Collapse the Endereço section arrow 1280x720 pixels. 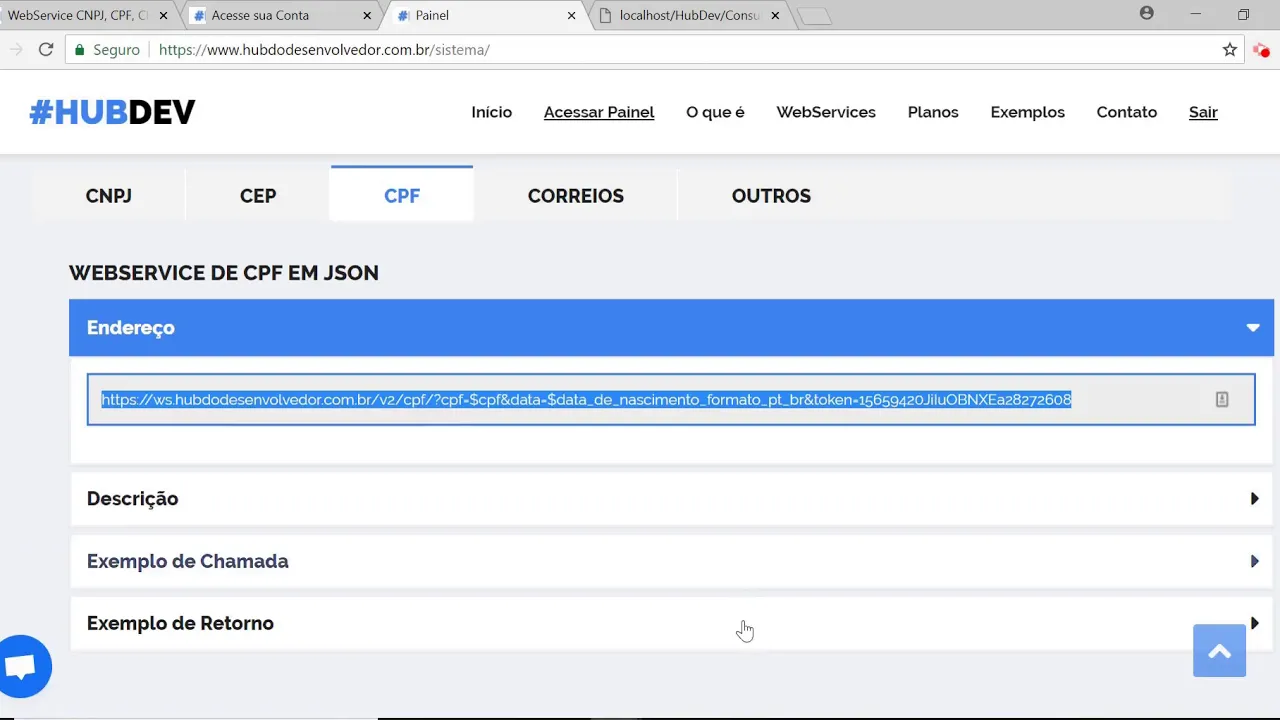[1252, 328]
